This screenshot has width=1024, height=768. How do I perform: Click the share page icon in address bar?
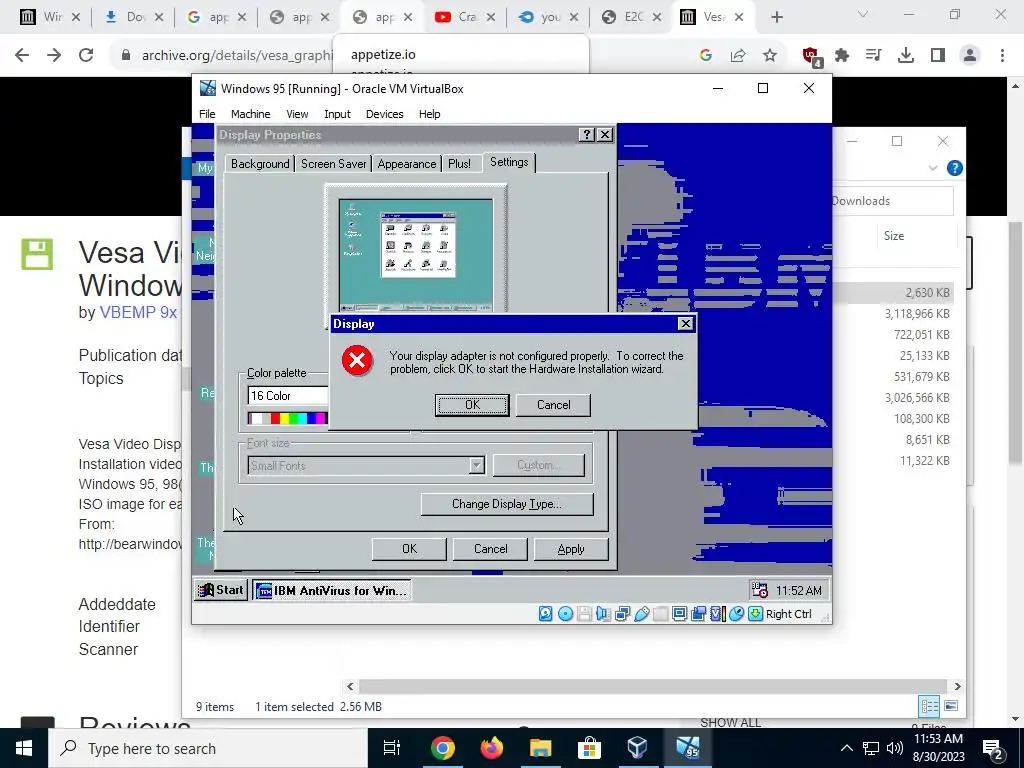(x=738, y=56)
